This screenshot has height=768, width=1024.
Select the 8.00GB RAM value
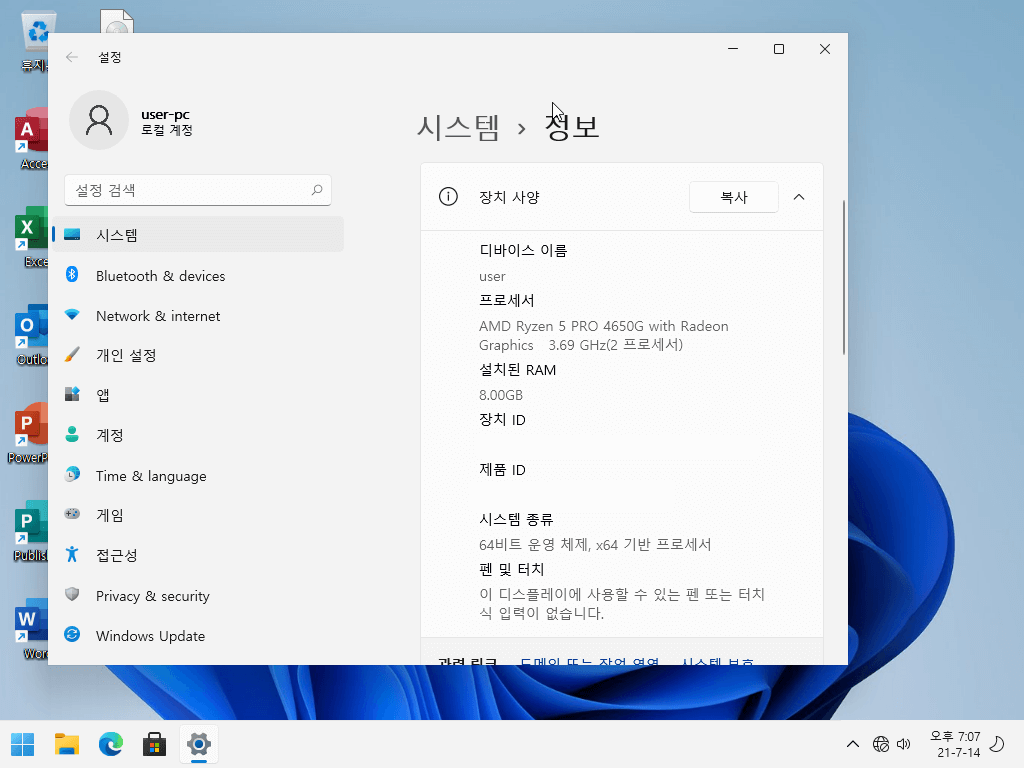[501, 395]
